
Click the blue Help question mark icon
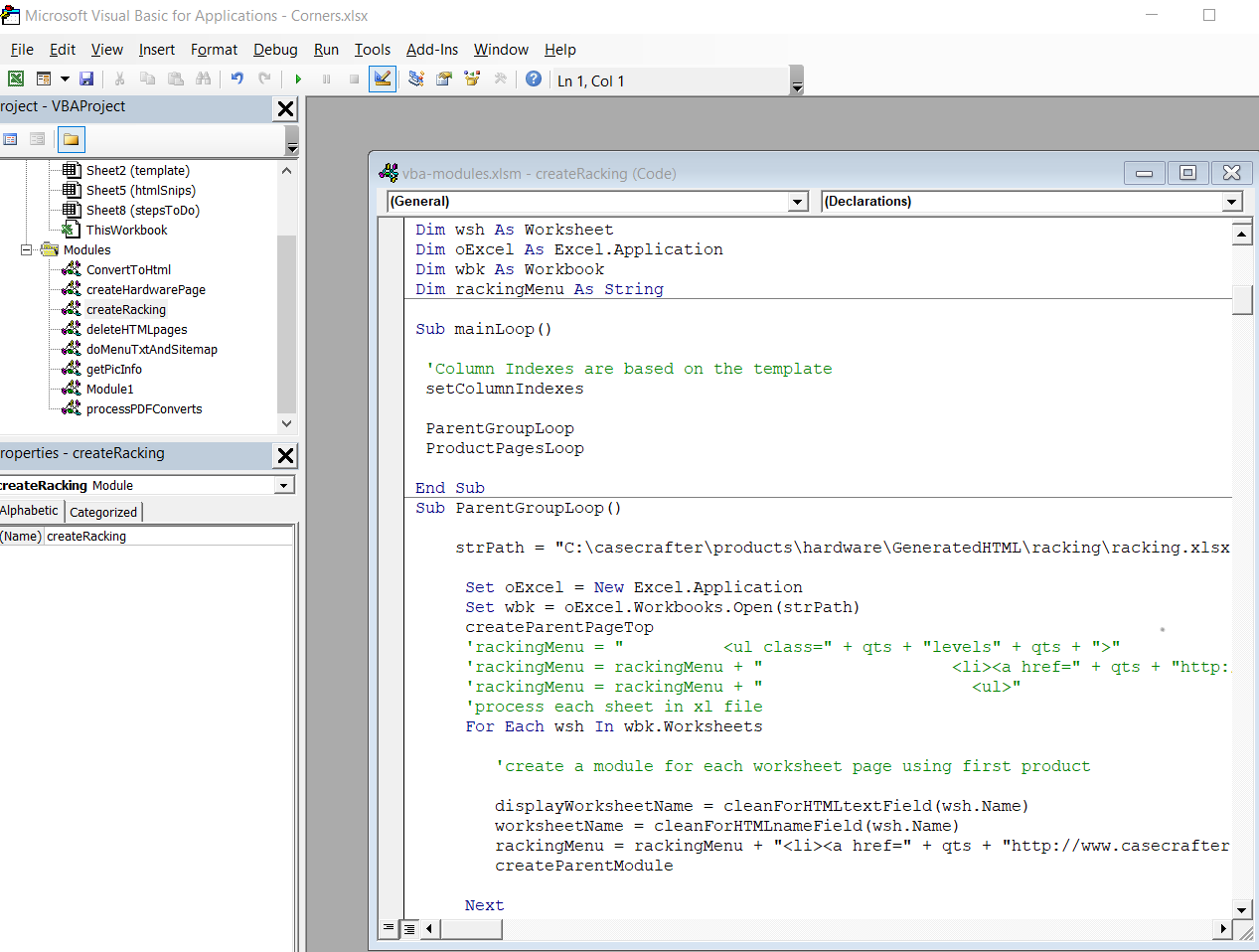click(534, 79)
